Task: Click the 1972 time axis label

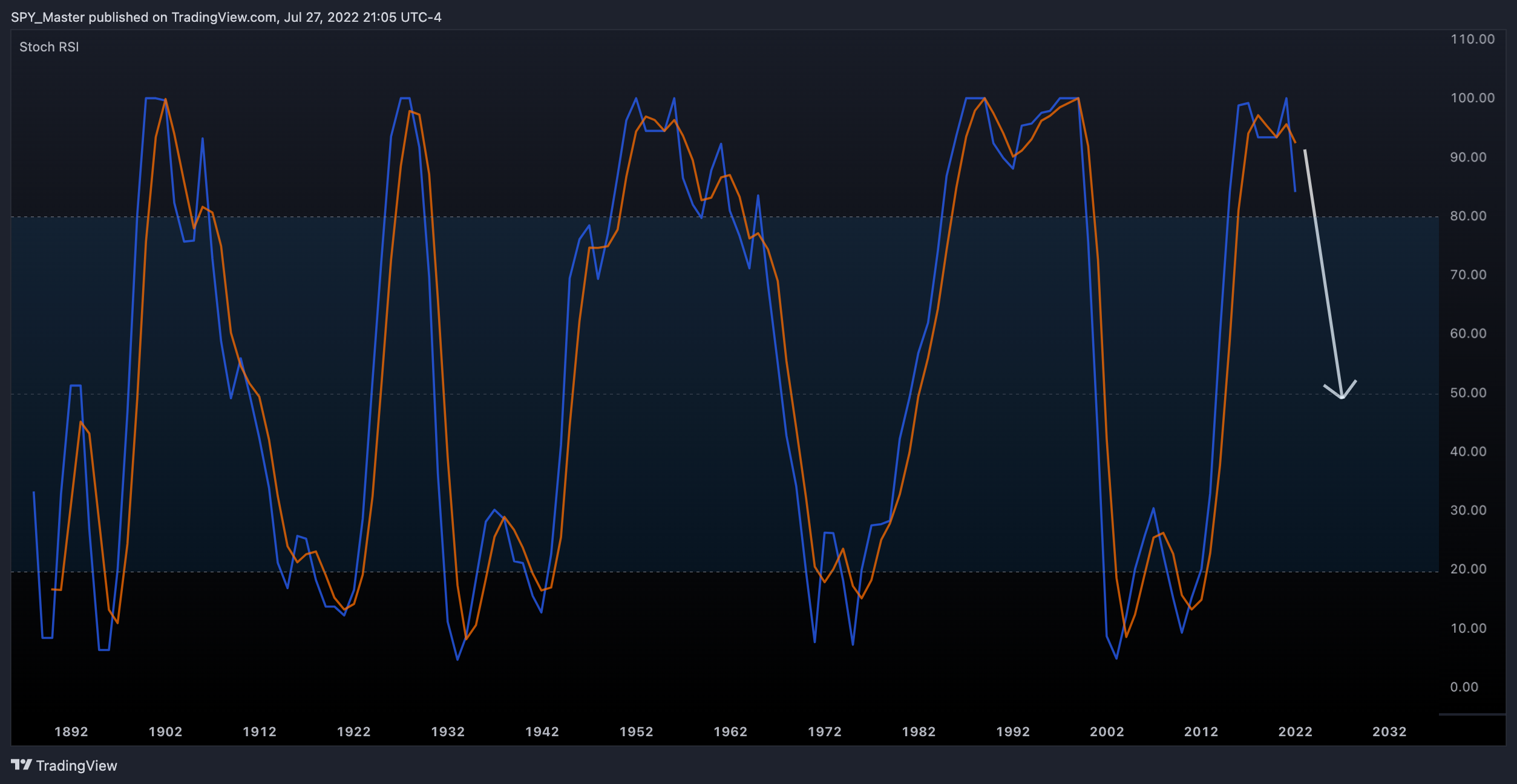Action: (x=825, y=731)
